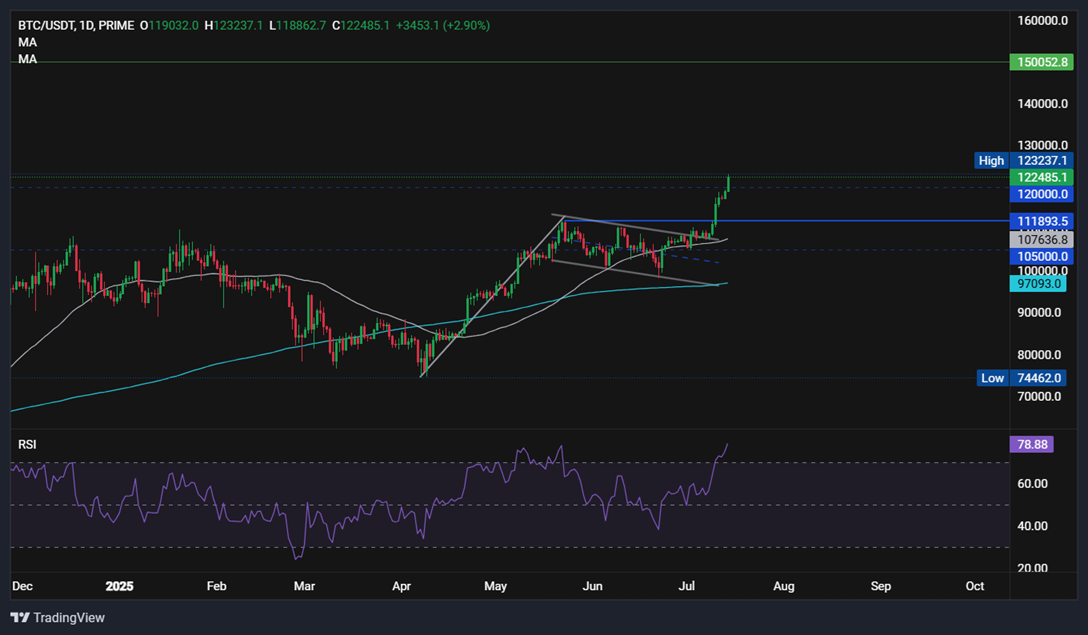The width and height of the screenshot is (1088, 635).
Task: Click the 97093.0 teal MA label
Action: click(x=1038, y=284)
